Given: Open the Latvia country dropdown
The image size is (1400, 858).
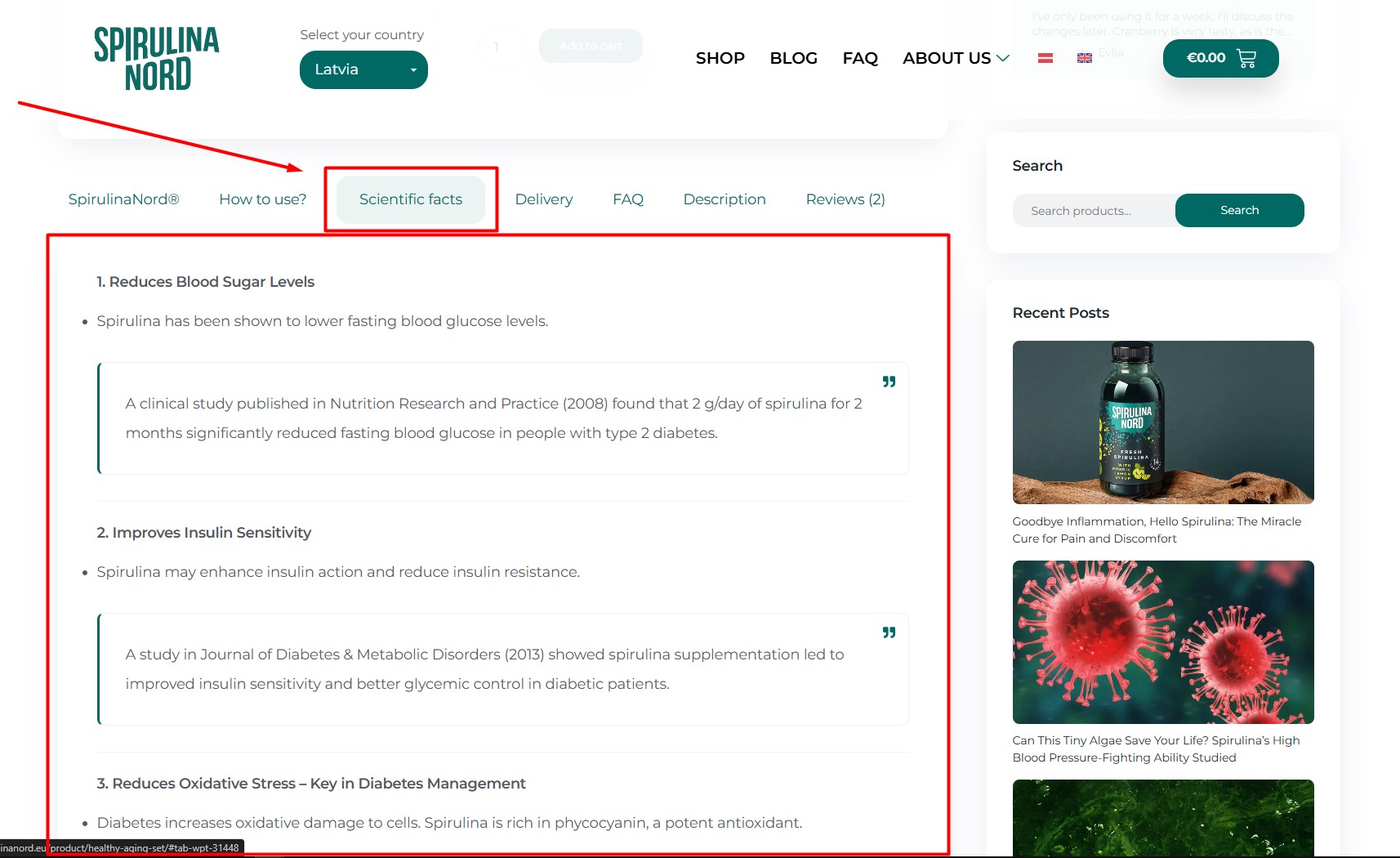Looking at the screenshot, I should pyautogui.click(x=363, y=69).
